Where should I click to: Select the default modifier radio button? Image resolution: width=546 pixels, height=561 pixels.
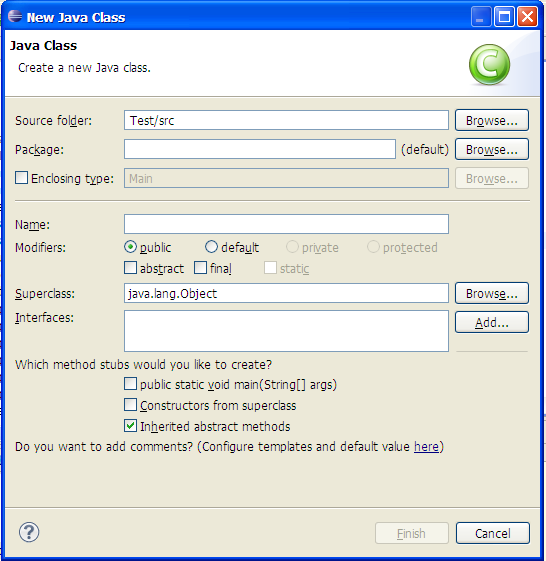point(211,247)
